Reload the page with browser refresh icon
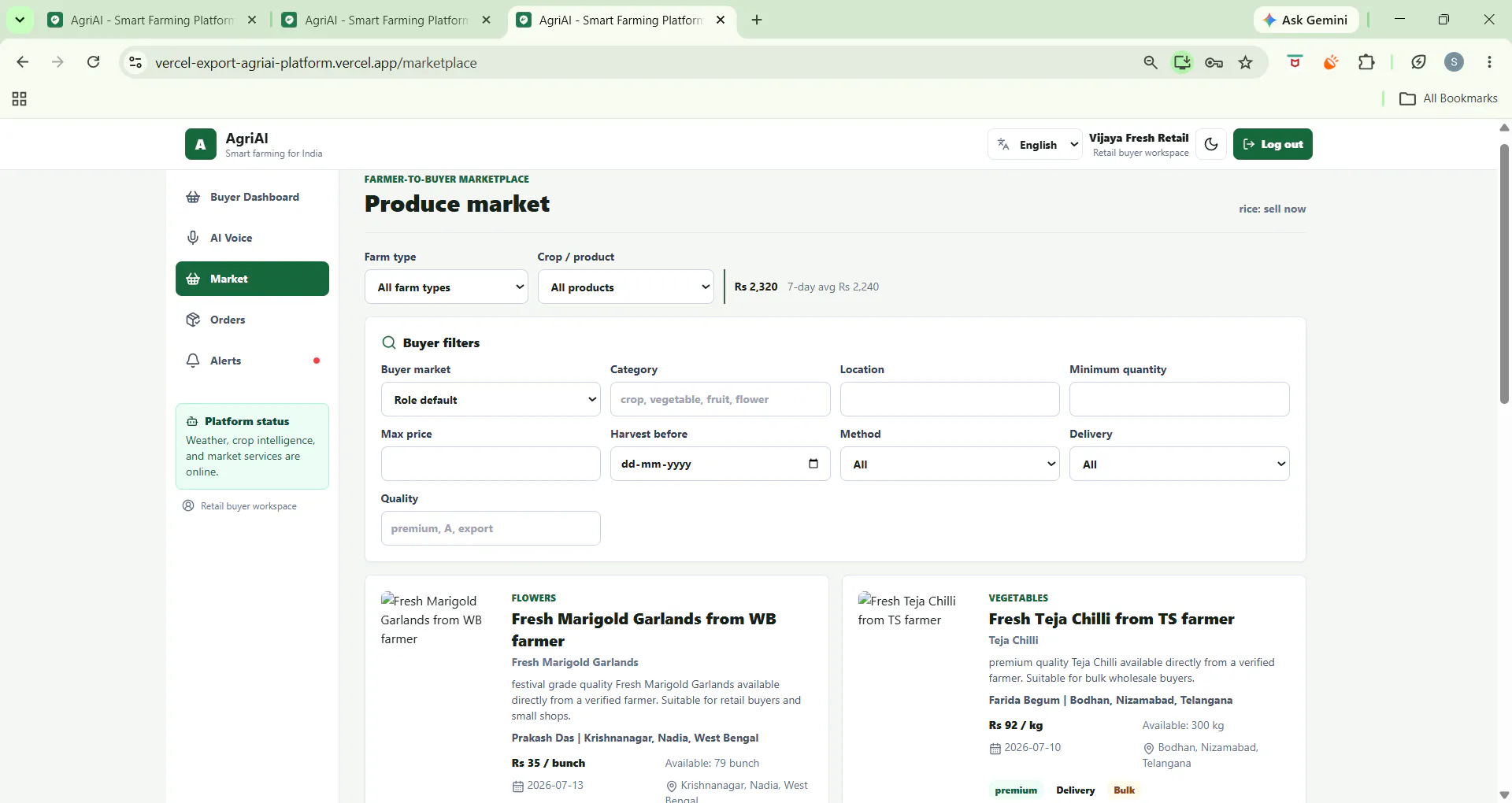 pyautogui.click(x=93, y=62)
